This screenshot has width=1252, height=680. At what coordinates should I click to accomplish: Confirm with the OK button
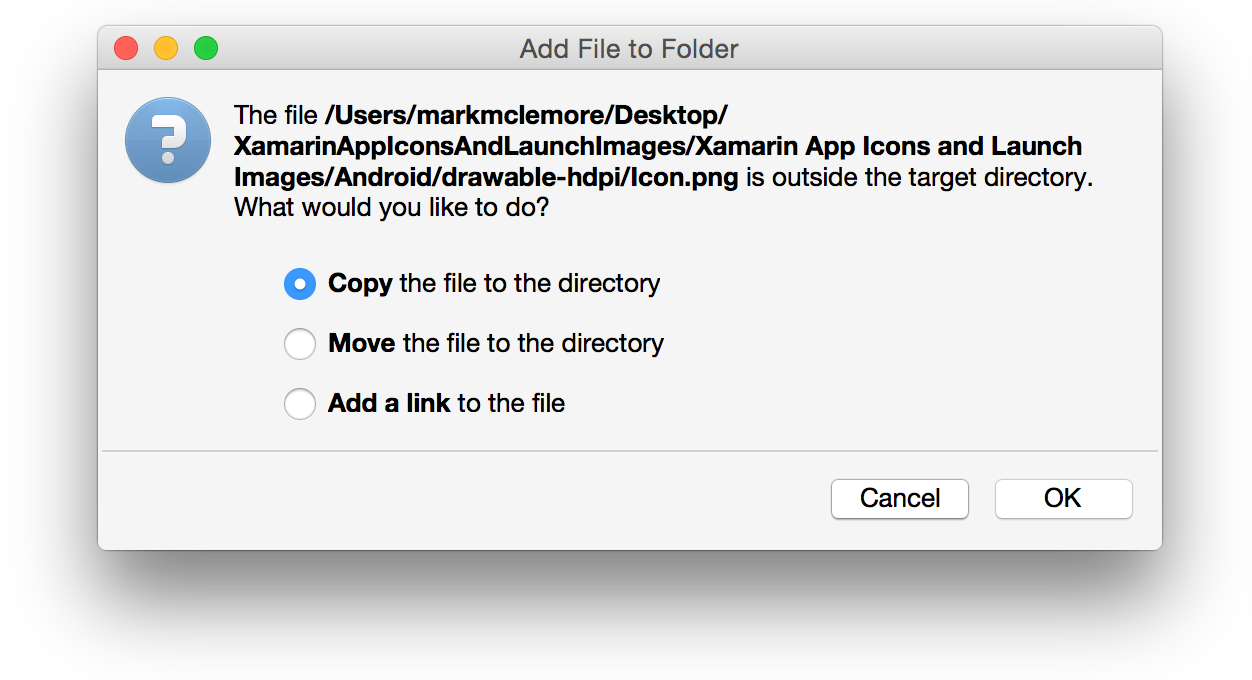click(1063, 499)
